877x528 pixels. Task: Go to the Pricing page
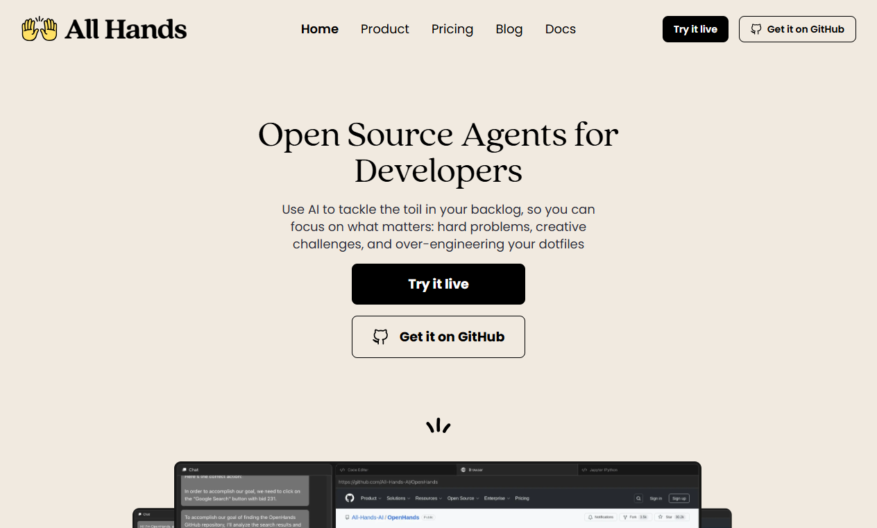(x=452, y=29)
